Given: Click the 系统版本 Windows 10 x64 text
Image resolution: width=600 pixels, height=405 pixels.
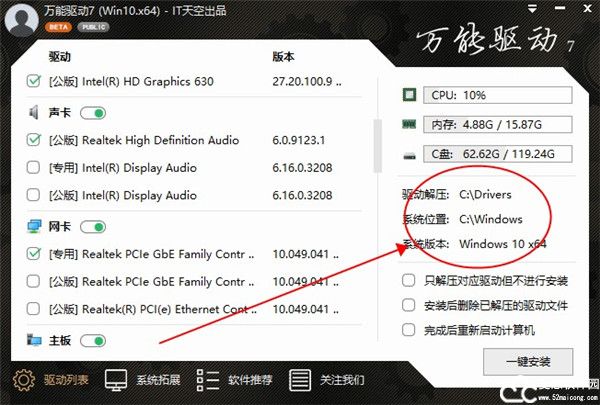Looking at the screenshot, I should [x=503, y=244].
